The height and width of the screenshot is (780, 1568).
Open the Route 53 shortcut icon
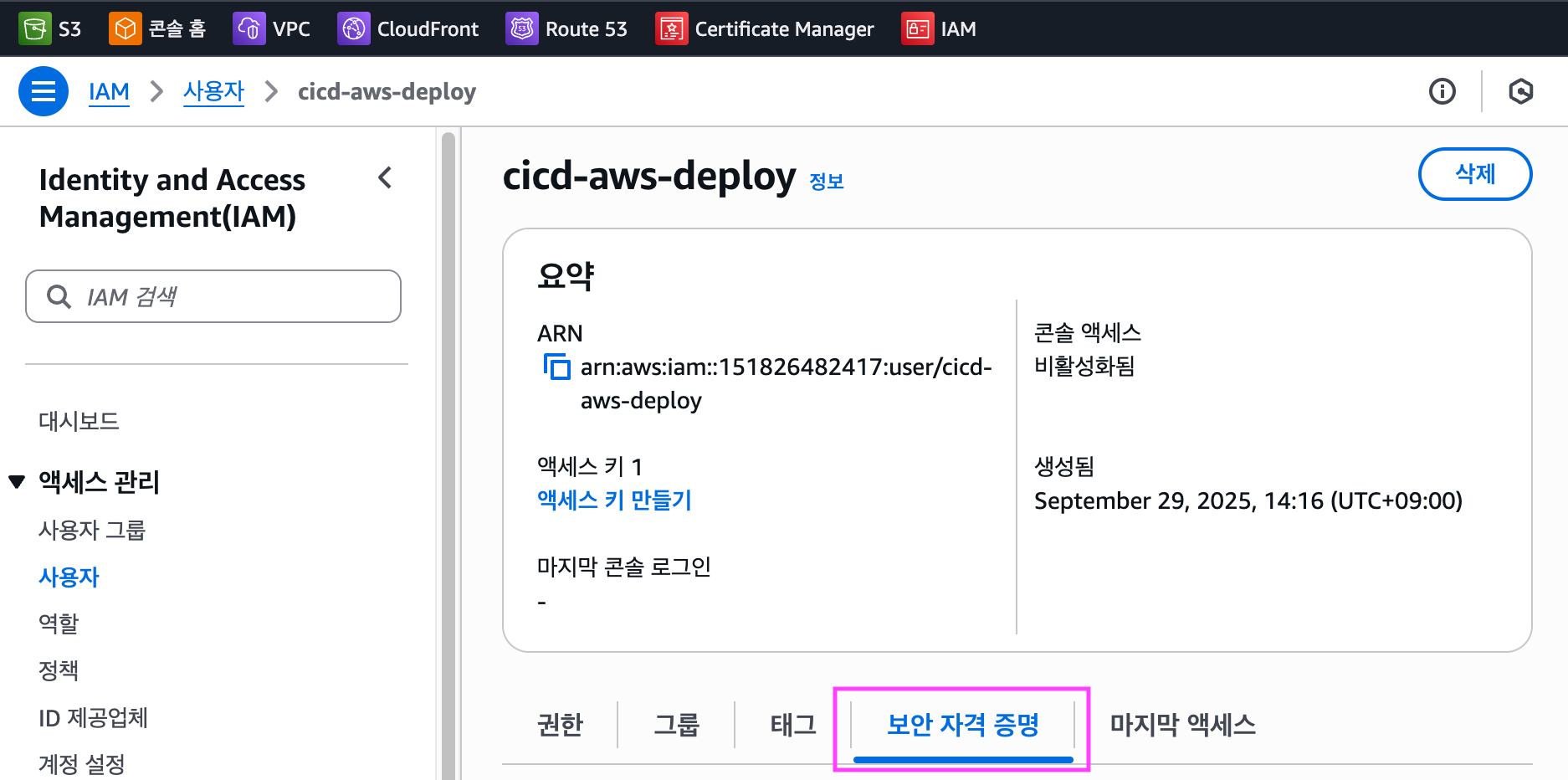coord(522,29)
